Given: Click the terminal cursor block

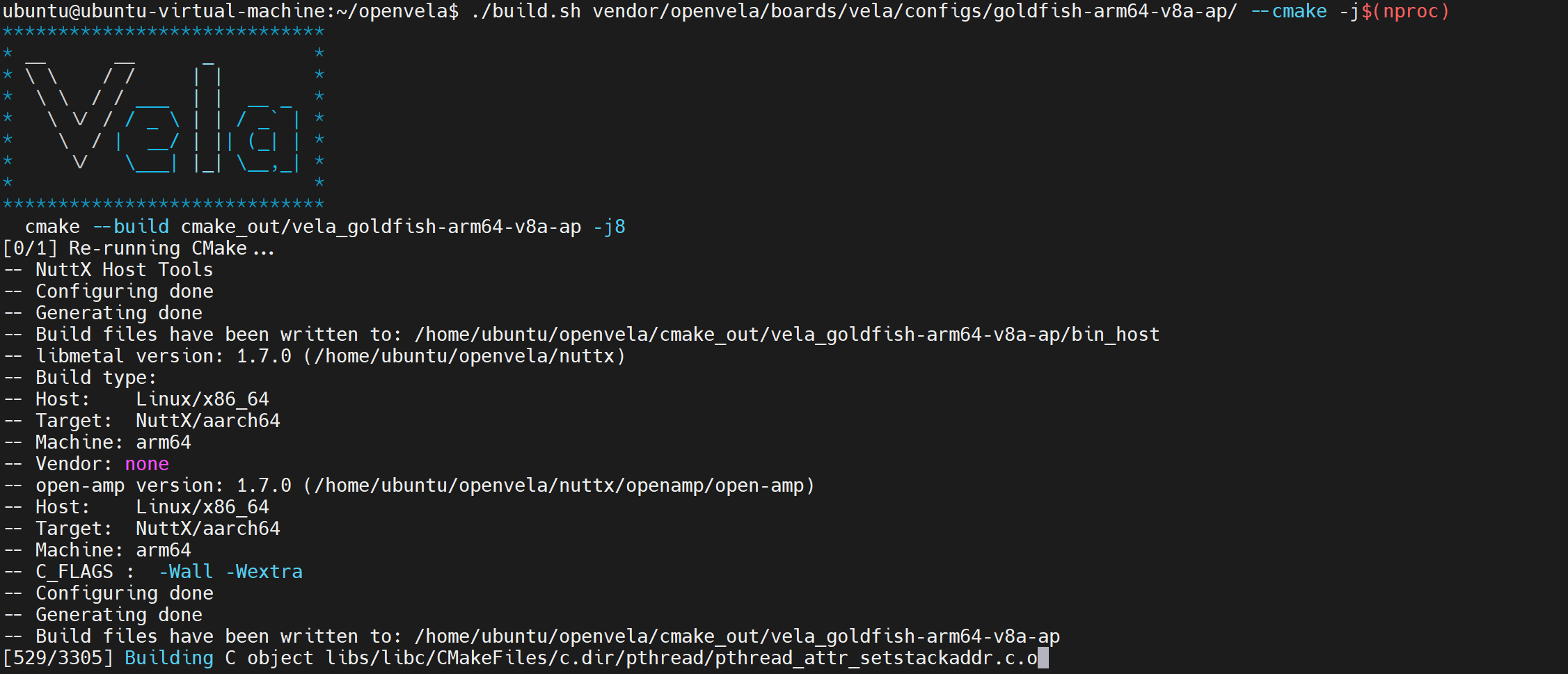Looking at the screenshot, I should point(1043,659).
